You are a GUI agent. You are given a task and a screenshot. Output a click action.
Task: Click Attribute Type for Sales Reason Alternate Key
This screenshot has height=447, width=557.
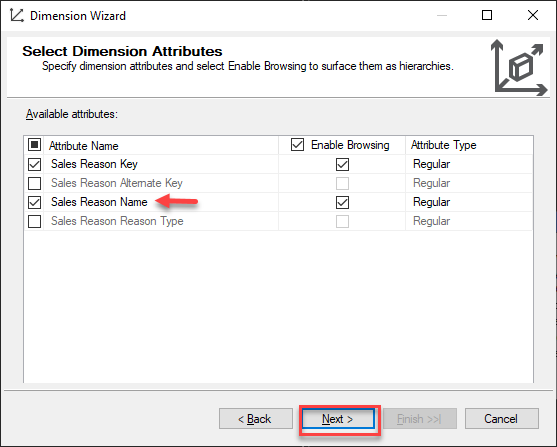tap(469, 183)
